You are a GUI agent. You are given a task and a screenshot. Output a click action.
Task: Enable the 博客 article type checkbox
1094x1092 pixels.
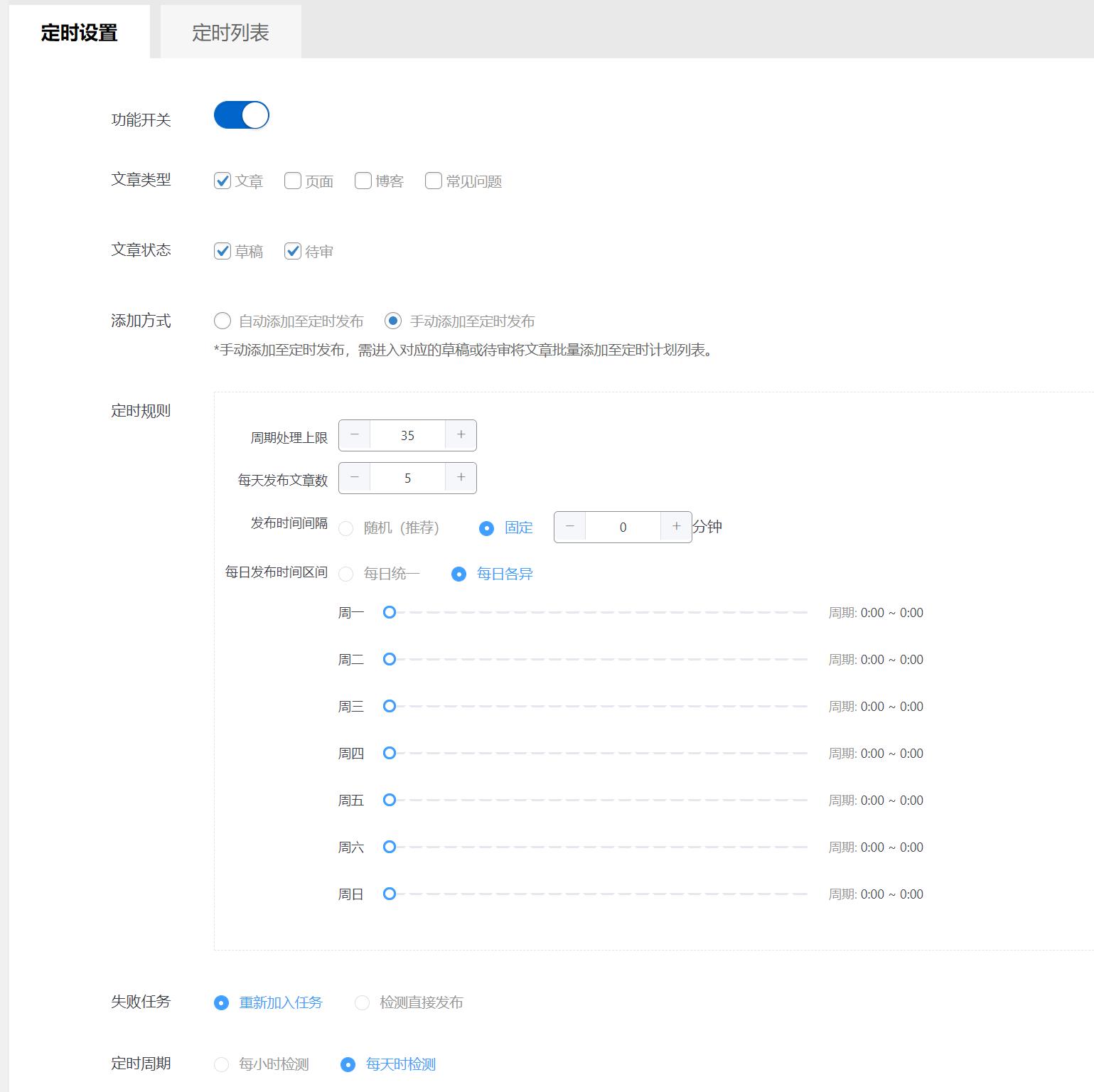pos(363,181)
